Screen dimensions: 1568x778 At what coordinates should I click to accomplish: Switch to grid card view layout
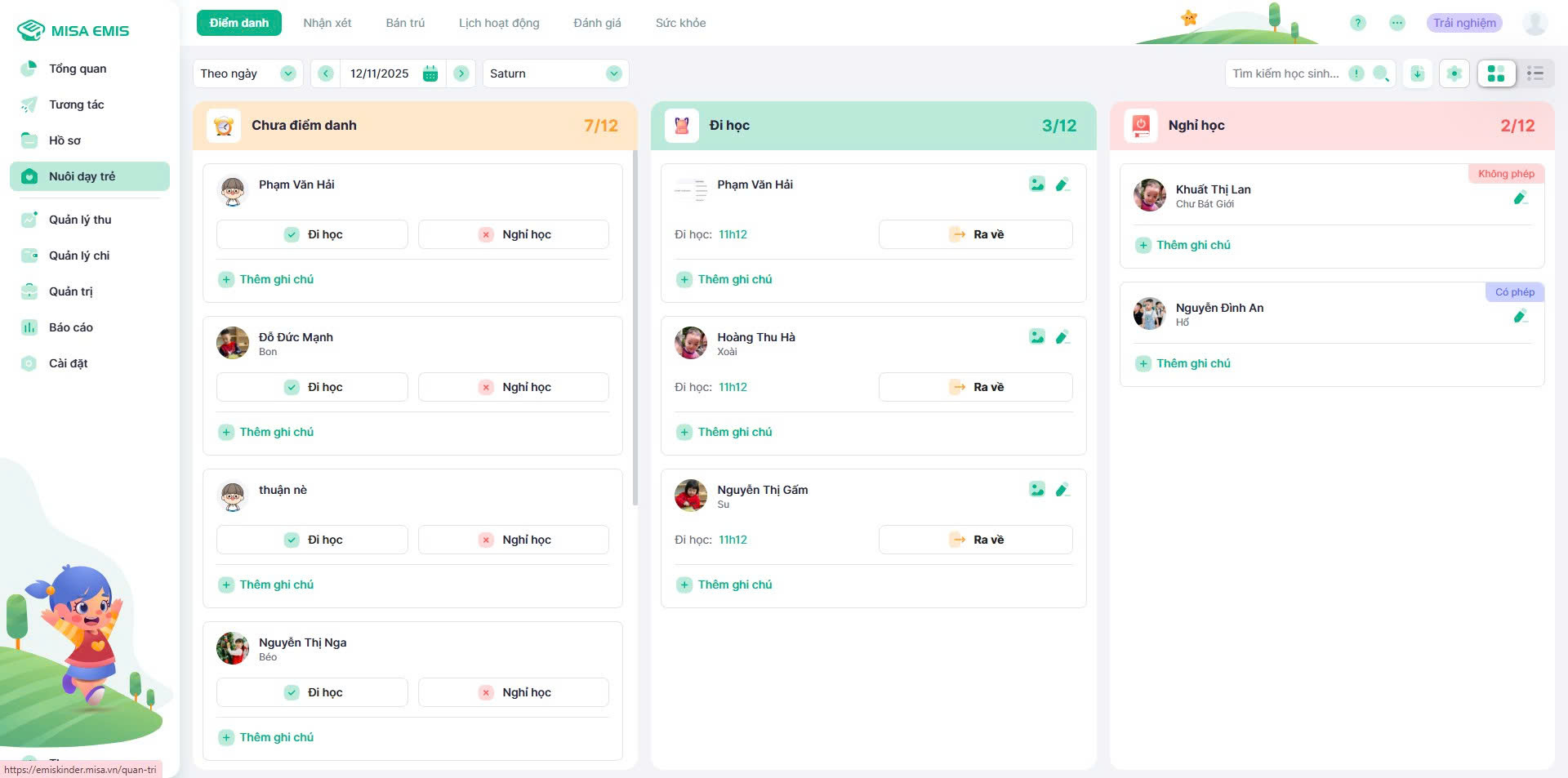(1496, 73)
